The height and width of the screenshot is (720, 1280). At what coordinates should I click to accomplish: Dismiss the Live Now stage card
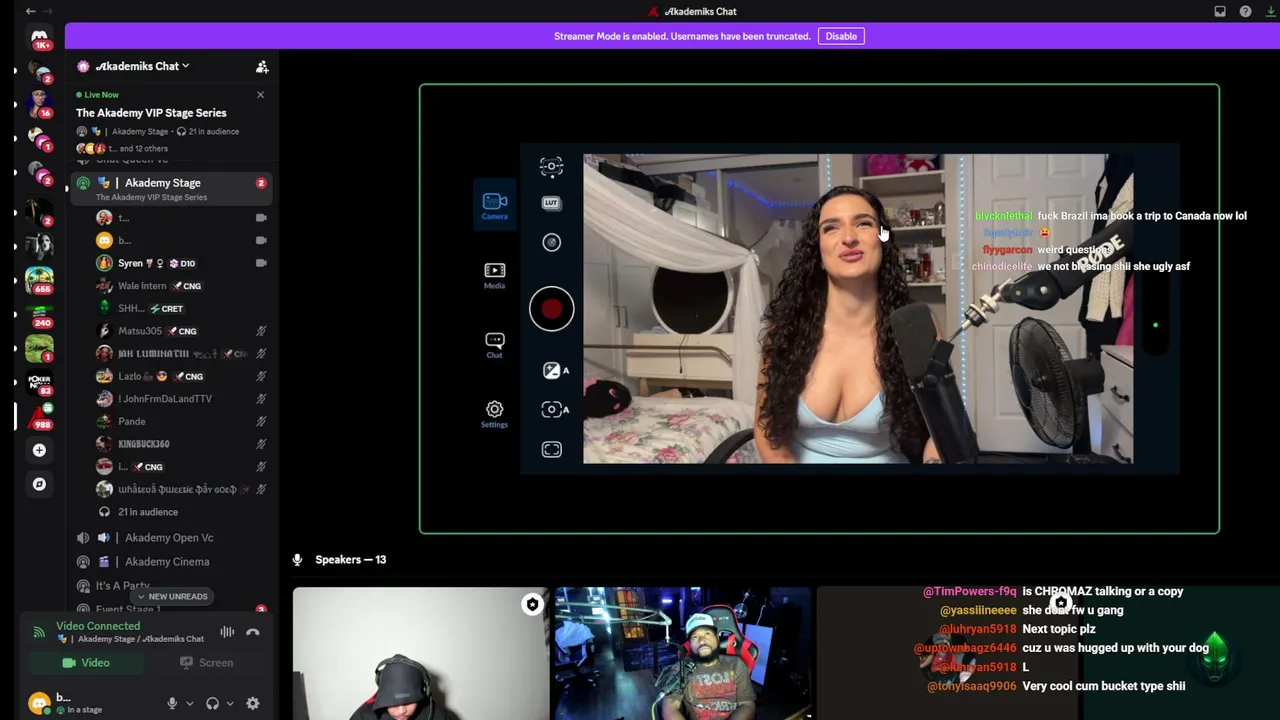coord(260,95)
